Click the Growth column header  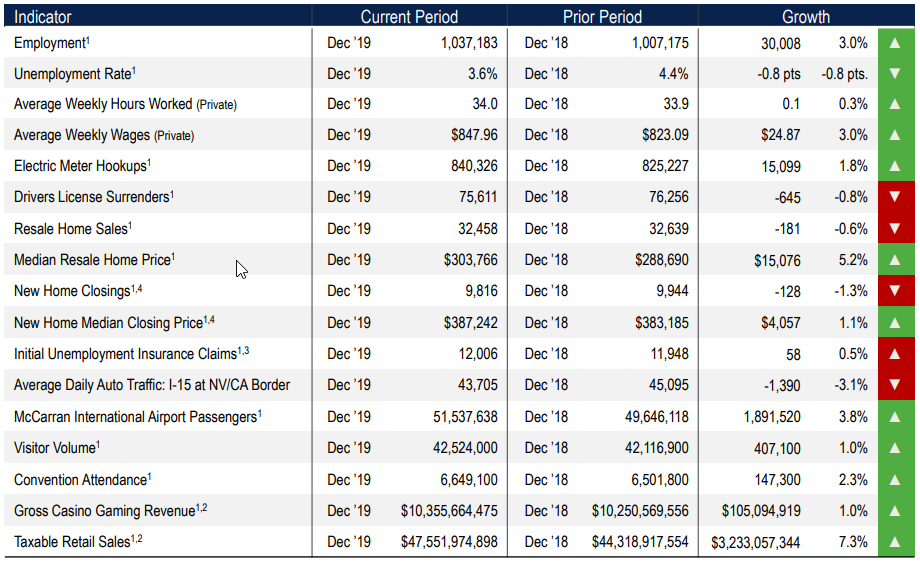pyautogui.click(x=806, y=17)
